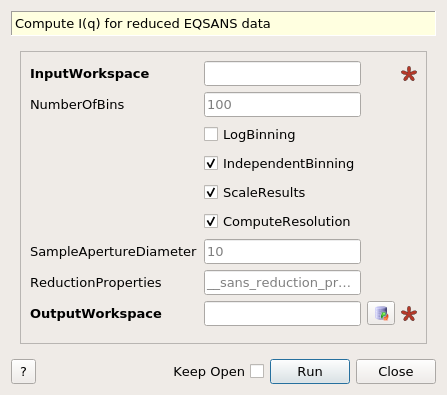Screen dimensions: 447x395
Task: Click the NumberOfBins field showing 100
Action: [x=282, y=105]
